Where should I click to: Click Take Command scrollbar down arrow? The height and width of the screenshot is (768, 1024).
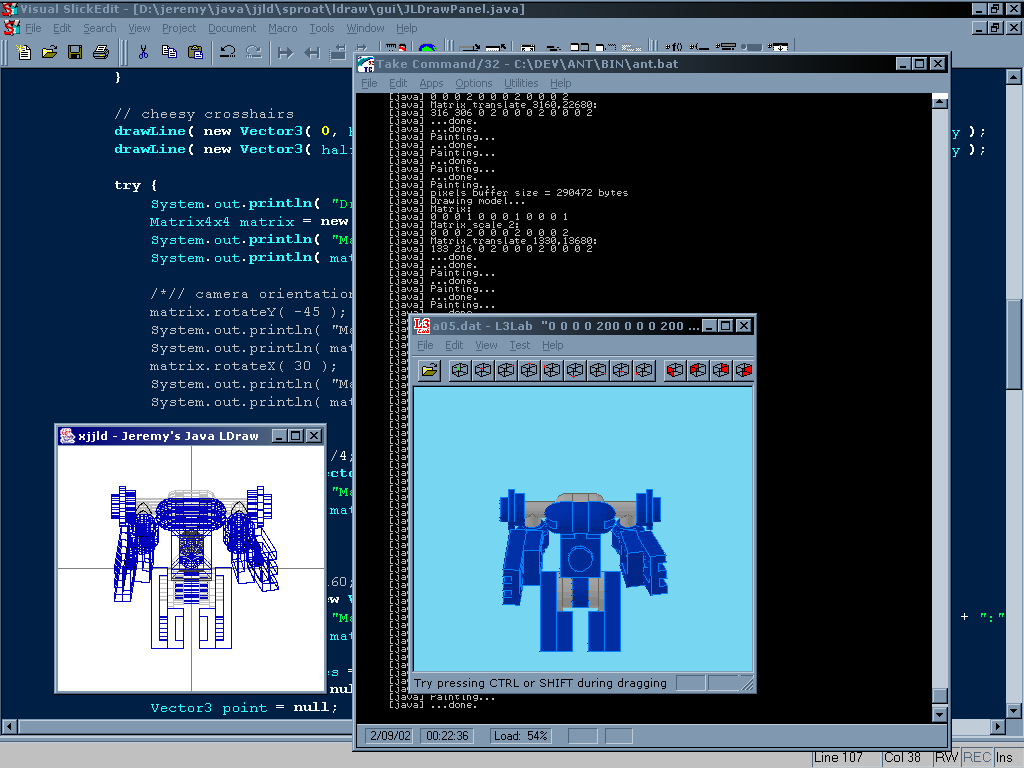click(x=939, y=714)
